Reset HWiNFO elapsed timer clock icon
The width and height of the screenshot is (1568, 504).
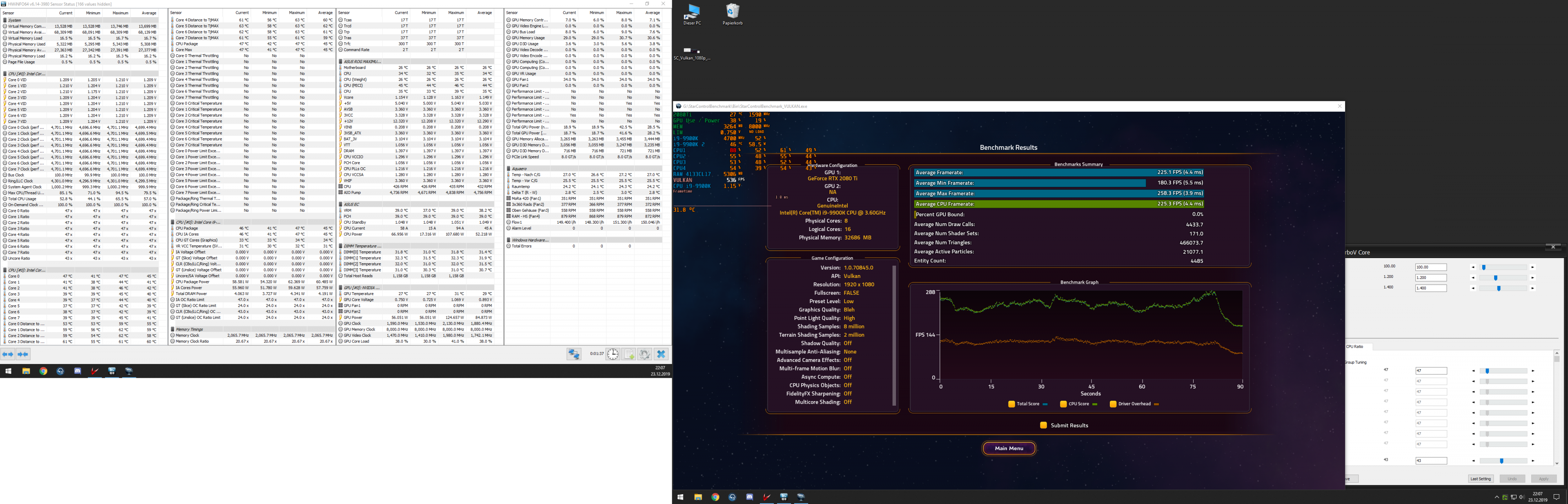[613, 354]
